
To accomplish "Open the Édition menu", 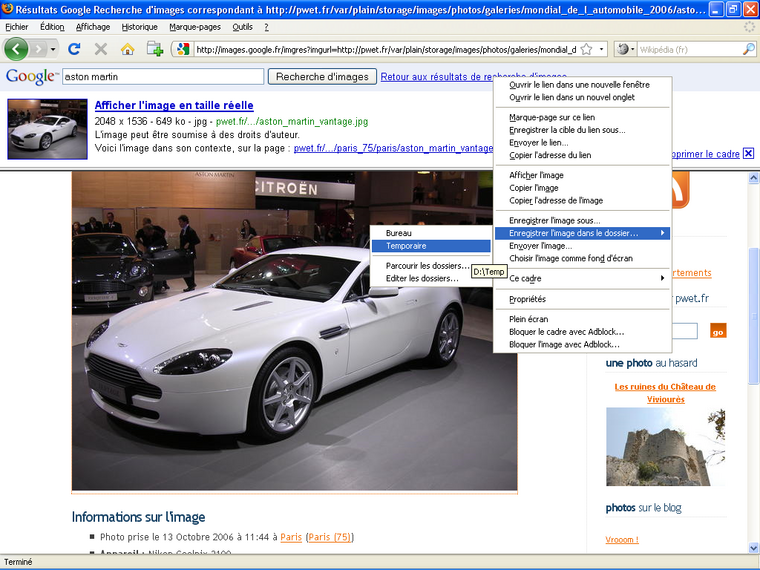I will coord(52,27).
